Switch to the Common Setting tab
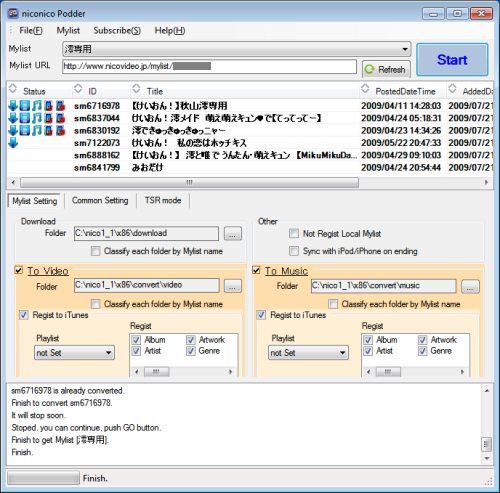Image resolution: width=500 pixels, height=493 pixels. [100, 200]
